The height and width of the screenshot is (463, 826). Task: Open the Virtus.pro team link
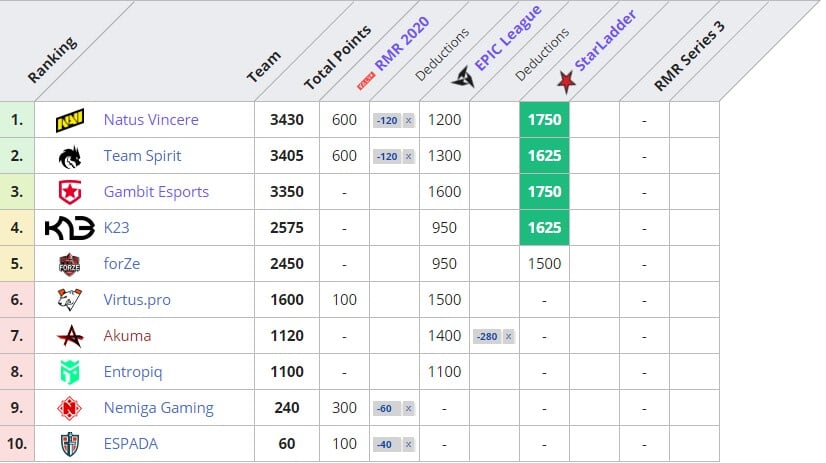[x=137, y=300]
